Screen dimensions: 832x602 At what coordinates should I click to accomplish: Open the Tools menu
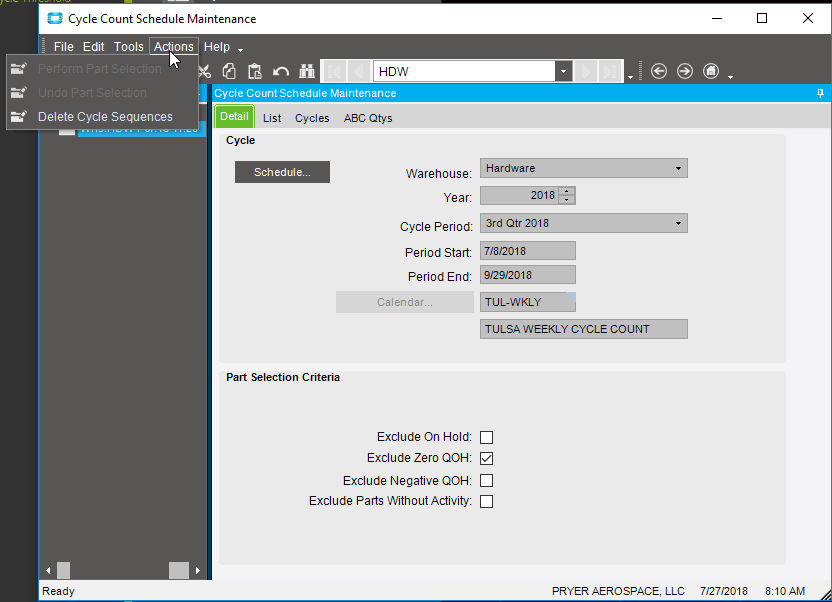128,47
